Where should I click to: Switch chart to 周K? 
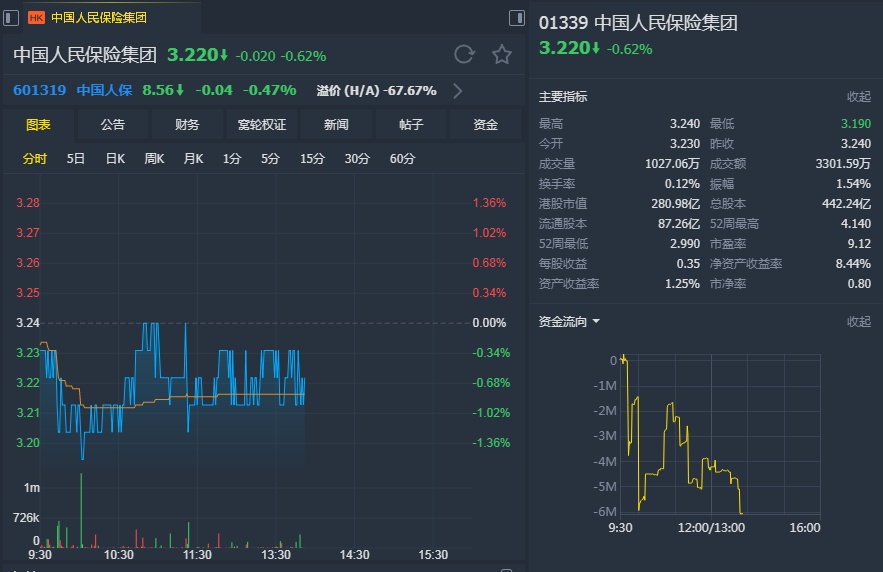(154, 159)
